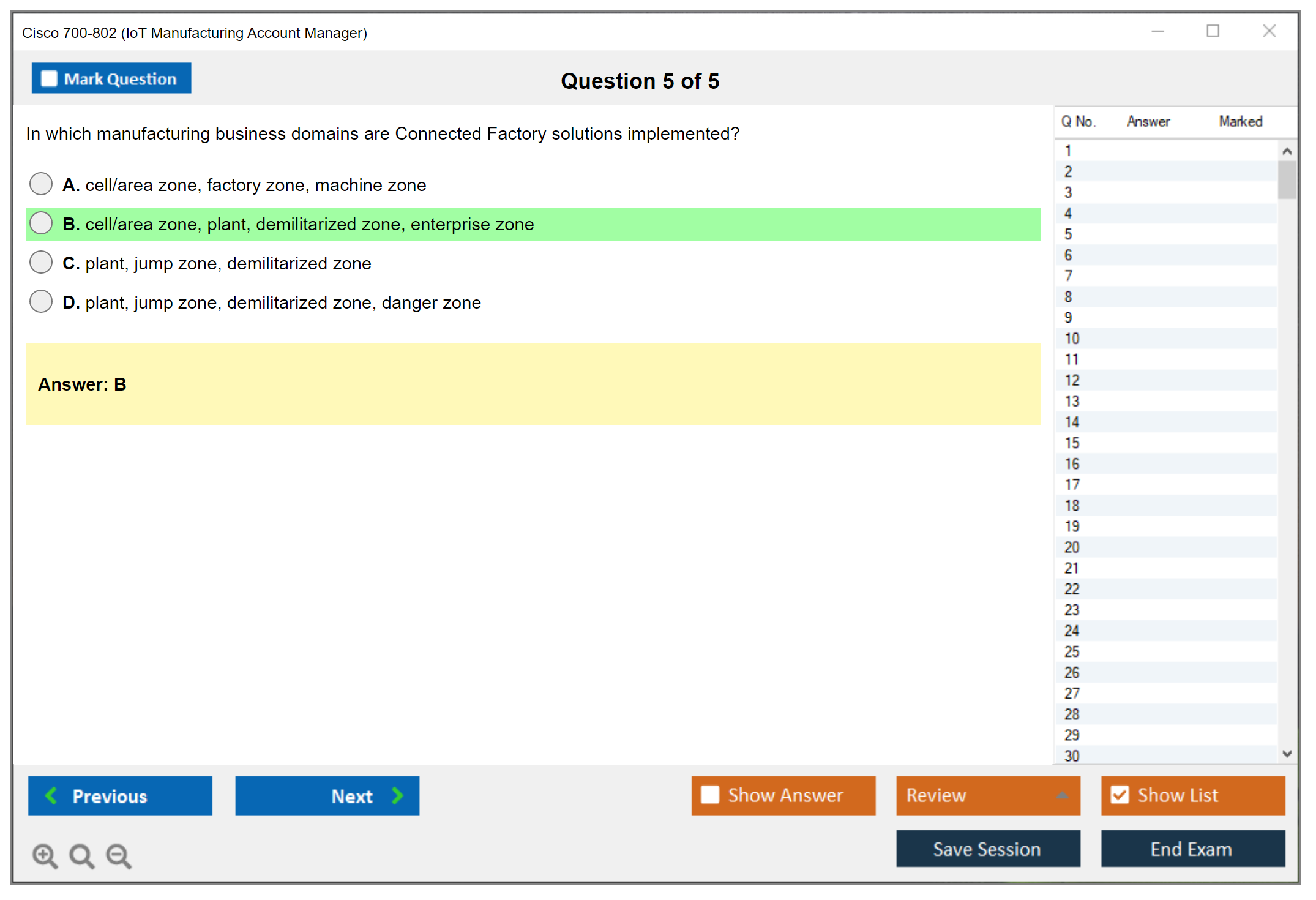Select question 12 in the list
Viewport: 1316px width, 900px height.
(x=1072, y=380)
